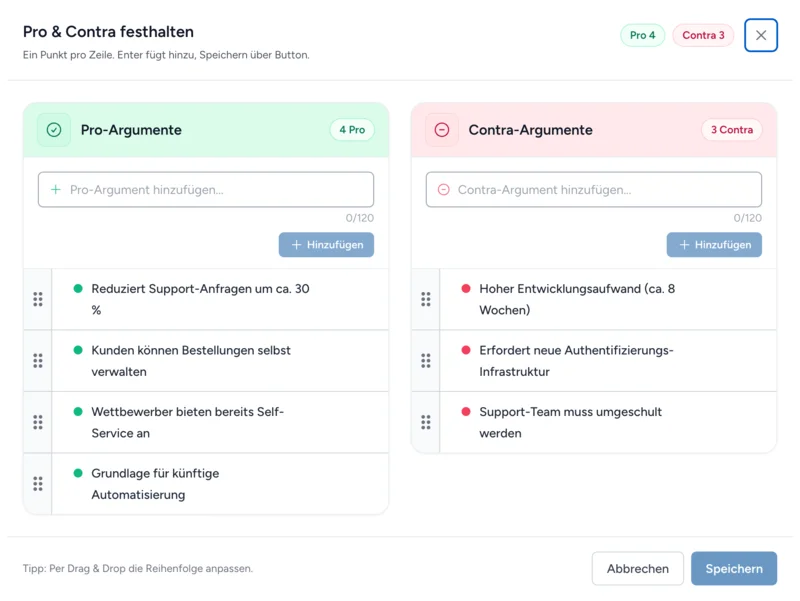Click the red 'Contra 3' badge at top
This screenshot has height=601, width=800.
[x=703, y=36]
